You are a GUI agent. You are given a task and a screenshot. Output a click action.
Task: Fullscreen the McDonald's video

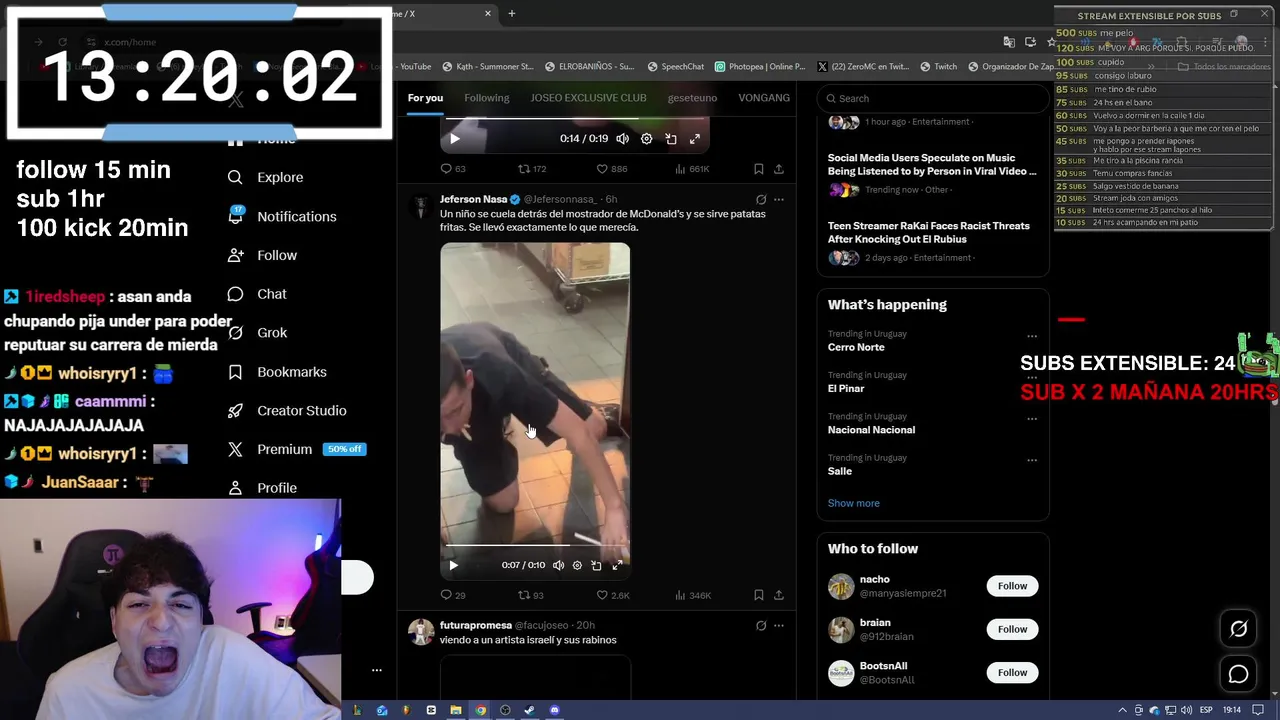point(617,565)
